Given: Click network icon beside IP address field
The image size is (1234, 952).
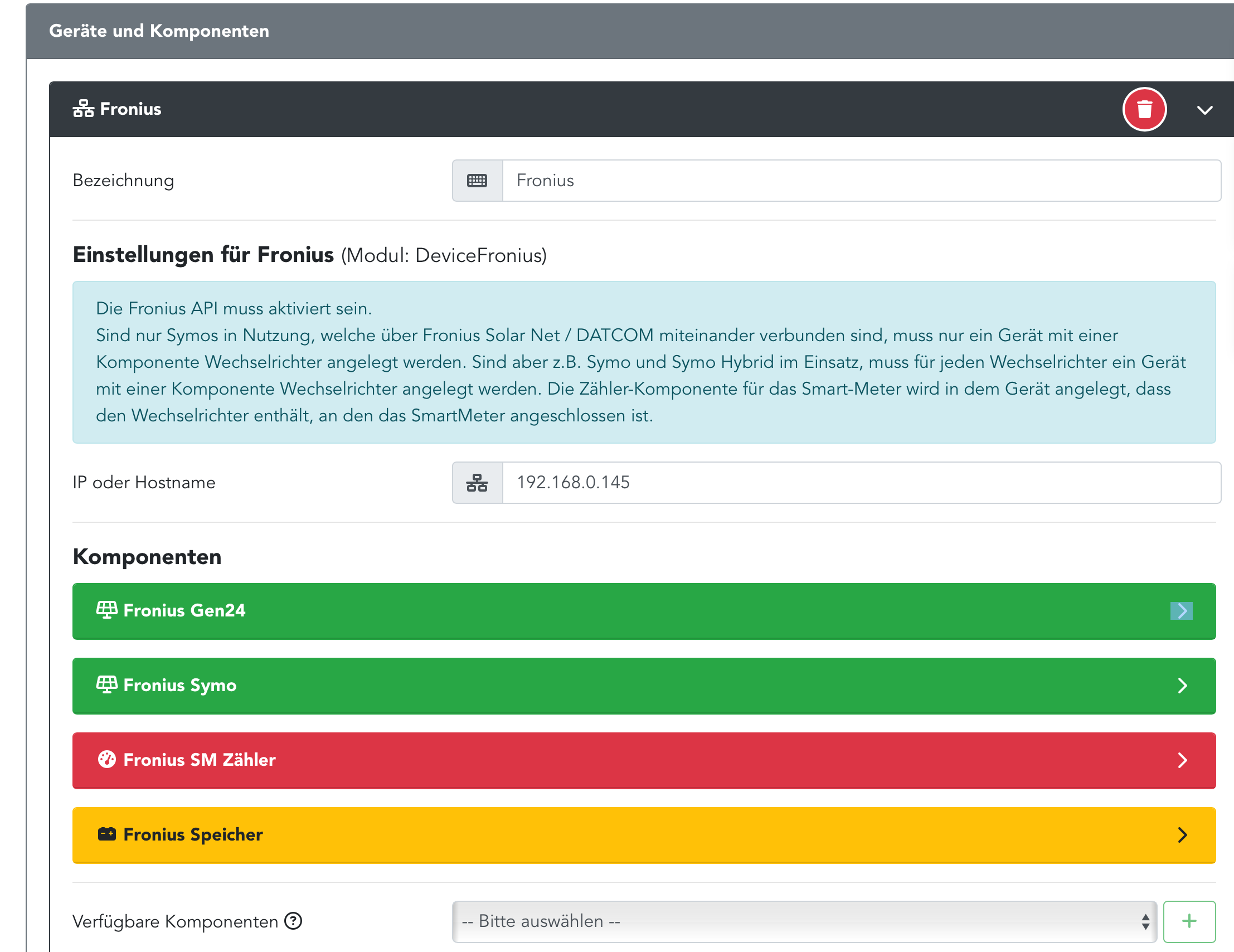Looking at the screenshot, I should (x=477, y=483).
